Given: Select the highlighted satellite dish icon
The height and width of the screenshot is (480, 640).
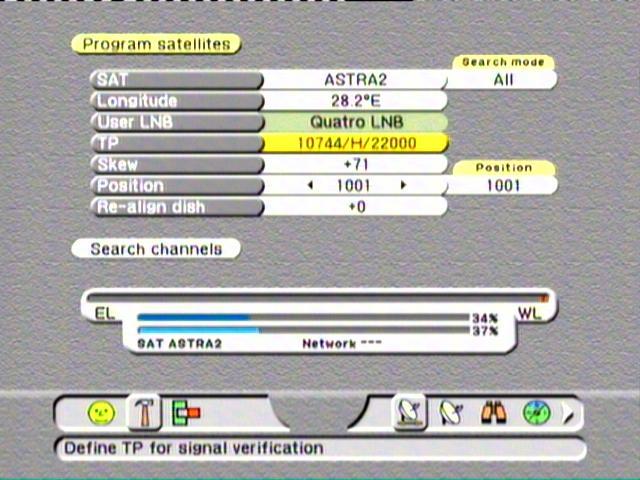Looking at the screenshot, I should click(x=409, y=412).
